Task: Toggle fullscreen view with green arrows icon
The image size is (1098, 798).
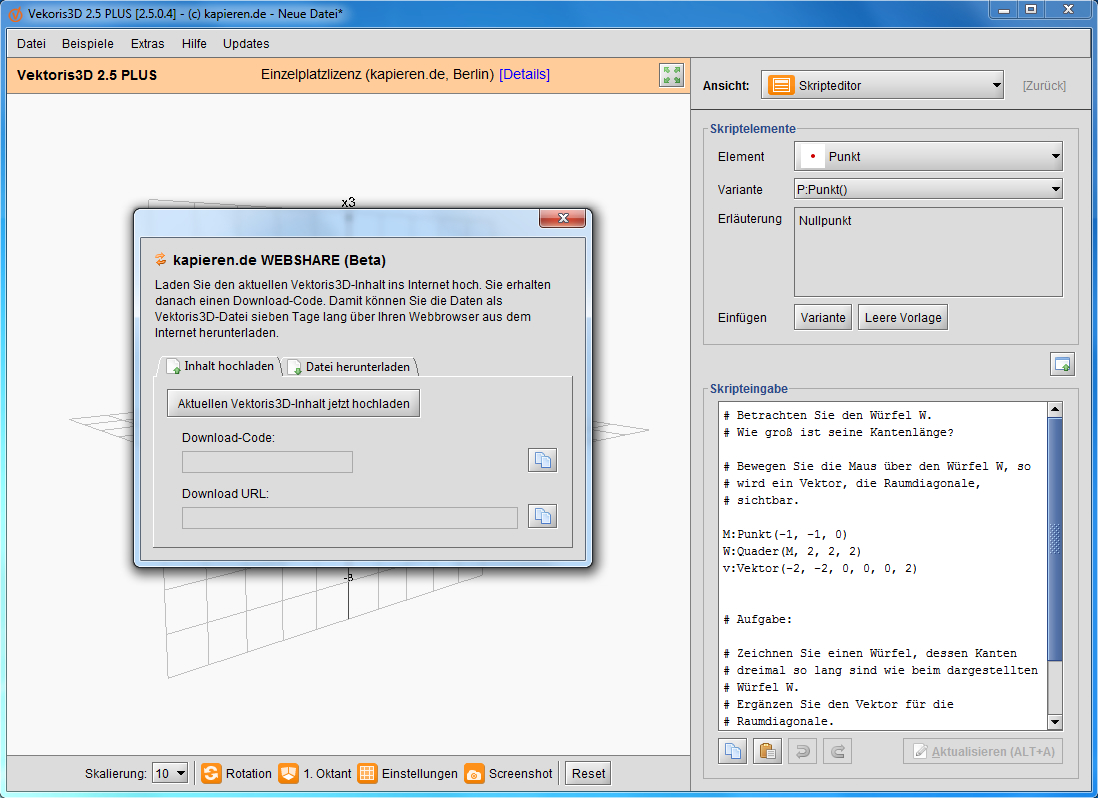Action: tap(672, 75)
